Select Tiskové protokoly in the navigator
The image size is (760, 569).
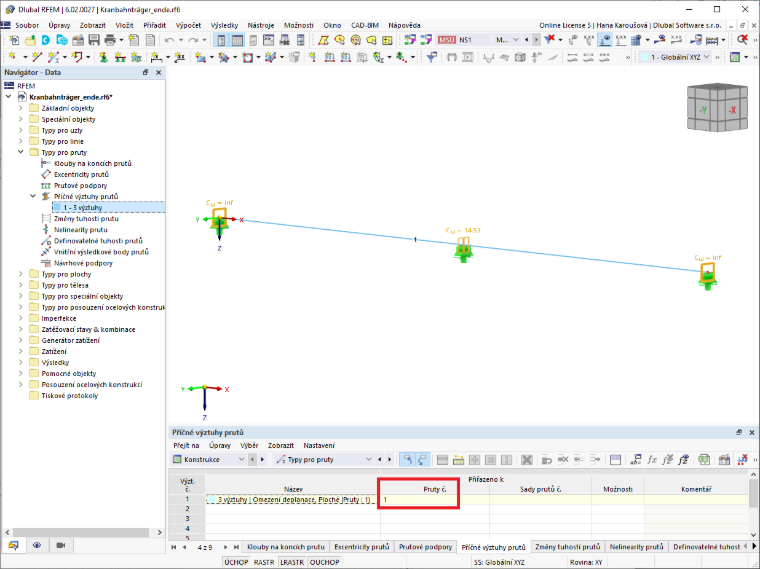pyautogui.click(x=69, y=395)
